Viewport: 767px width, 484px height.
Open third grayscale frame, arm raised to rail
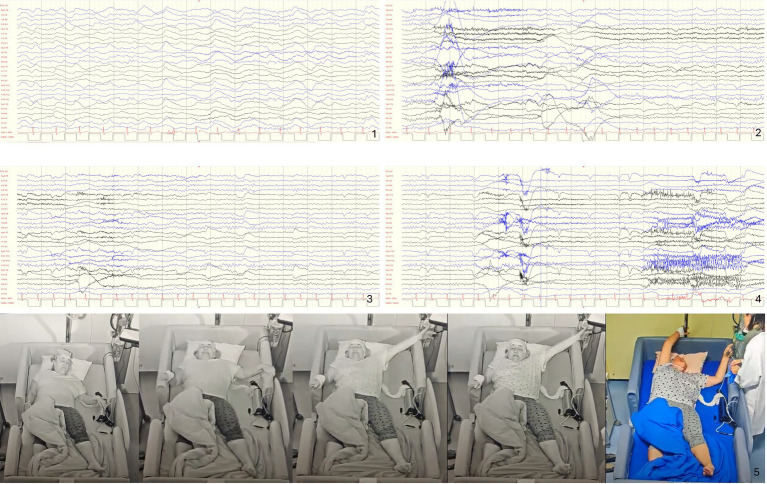click(x=370, y=398)
